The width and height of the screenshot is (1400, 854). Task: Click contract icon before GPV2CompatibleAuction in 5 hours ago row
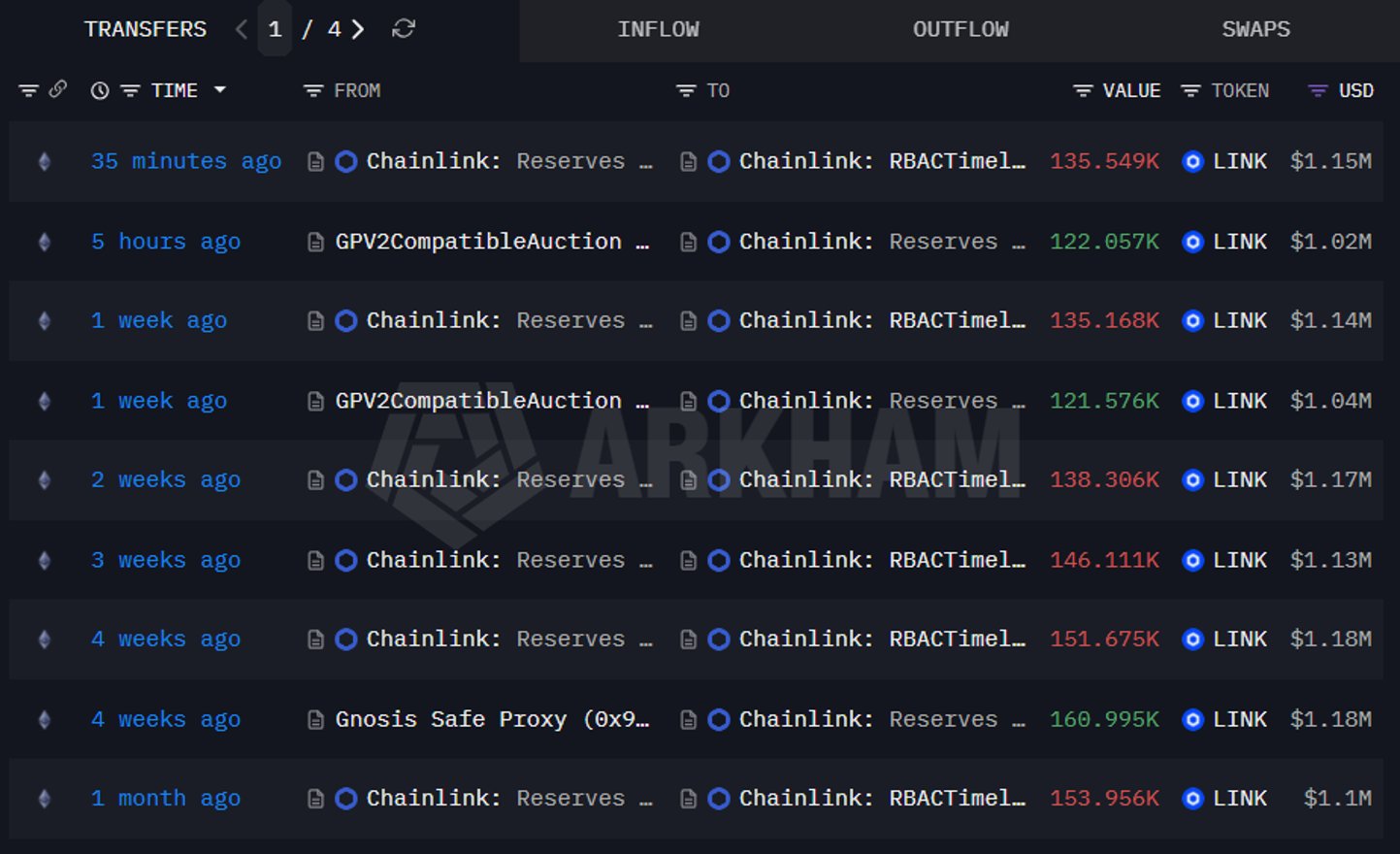(x=315, y=242)
